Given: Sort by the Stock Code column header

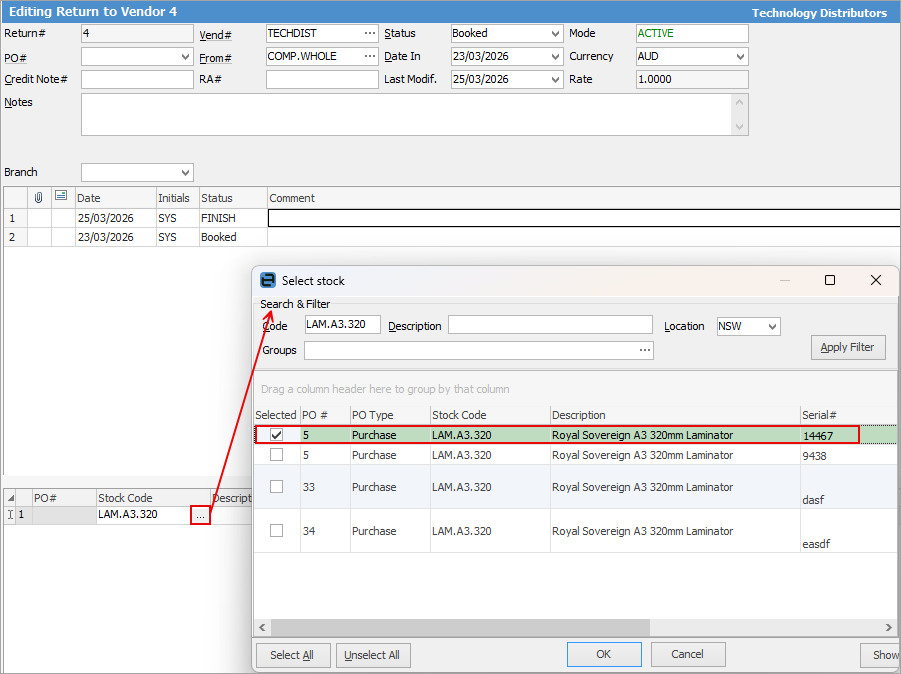Looking at the screenshot, I should tap(489, 415).
